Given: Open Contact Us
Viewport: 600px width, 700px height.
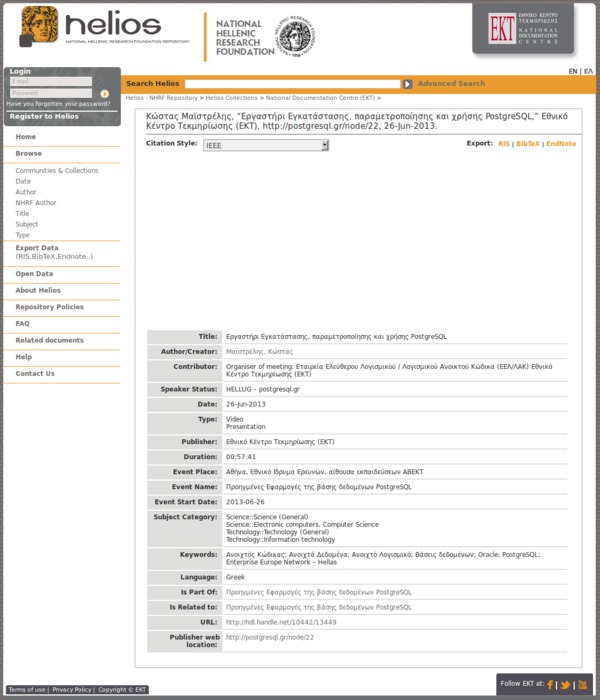Looking at the screenshot, I should click(x=35, y=374).
